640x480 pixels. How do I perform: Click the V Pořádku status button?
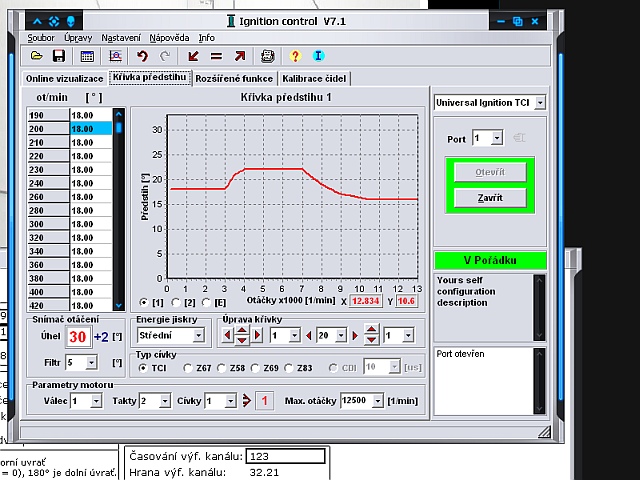(490, 260)
